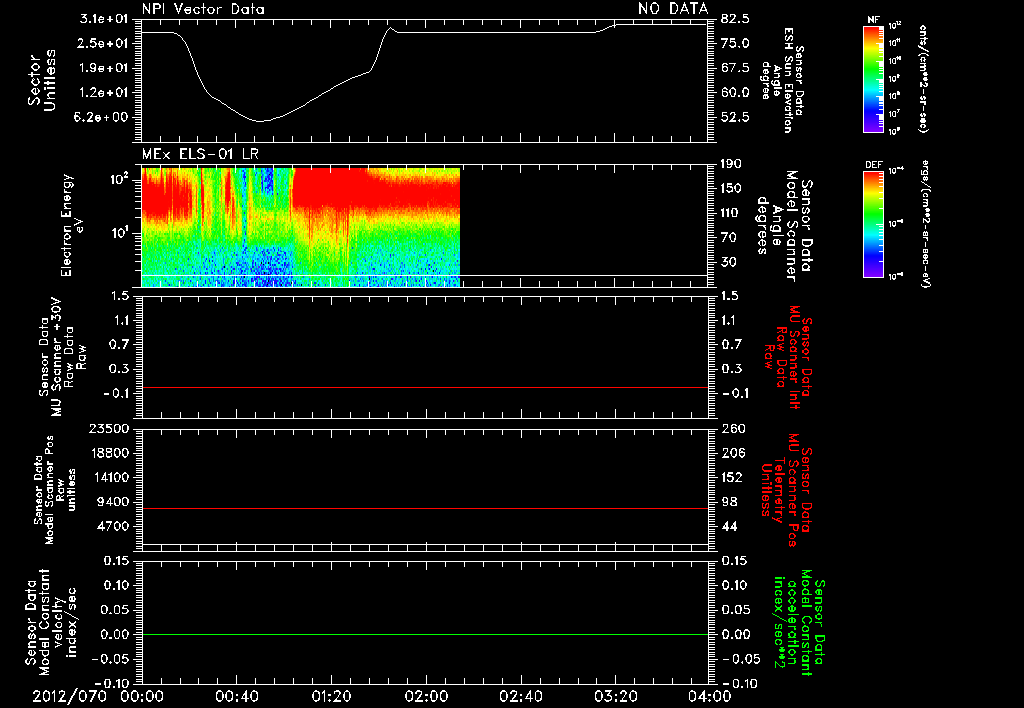Click the '14100' scanner position tick
Screen dimensions: 1024x708
[108, 477]
